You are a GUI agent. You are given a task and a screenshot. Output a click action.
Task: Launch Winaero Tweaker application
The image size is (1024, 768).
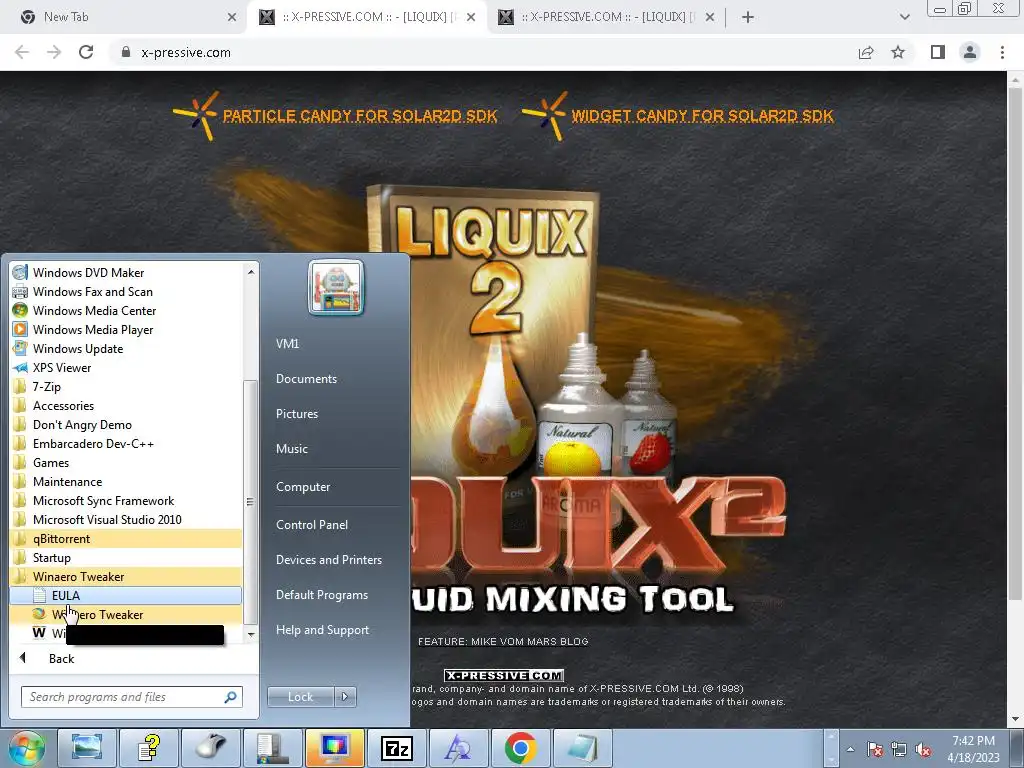coord(126,614)
